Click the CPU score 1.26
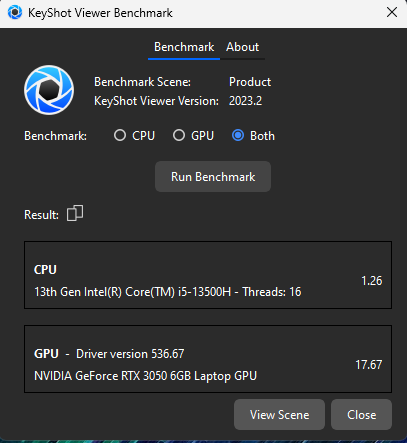This screenshot has width=407, height=443. pyautogui.click(x=372, y=281)
